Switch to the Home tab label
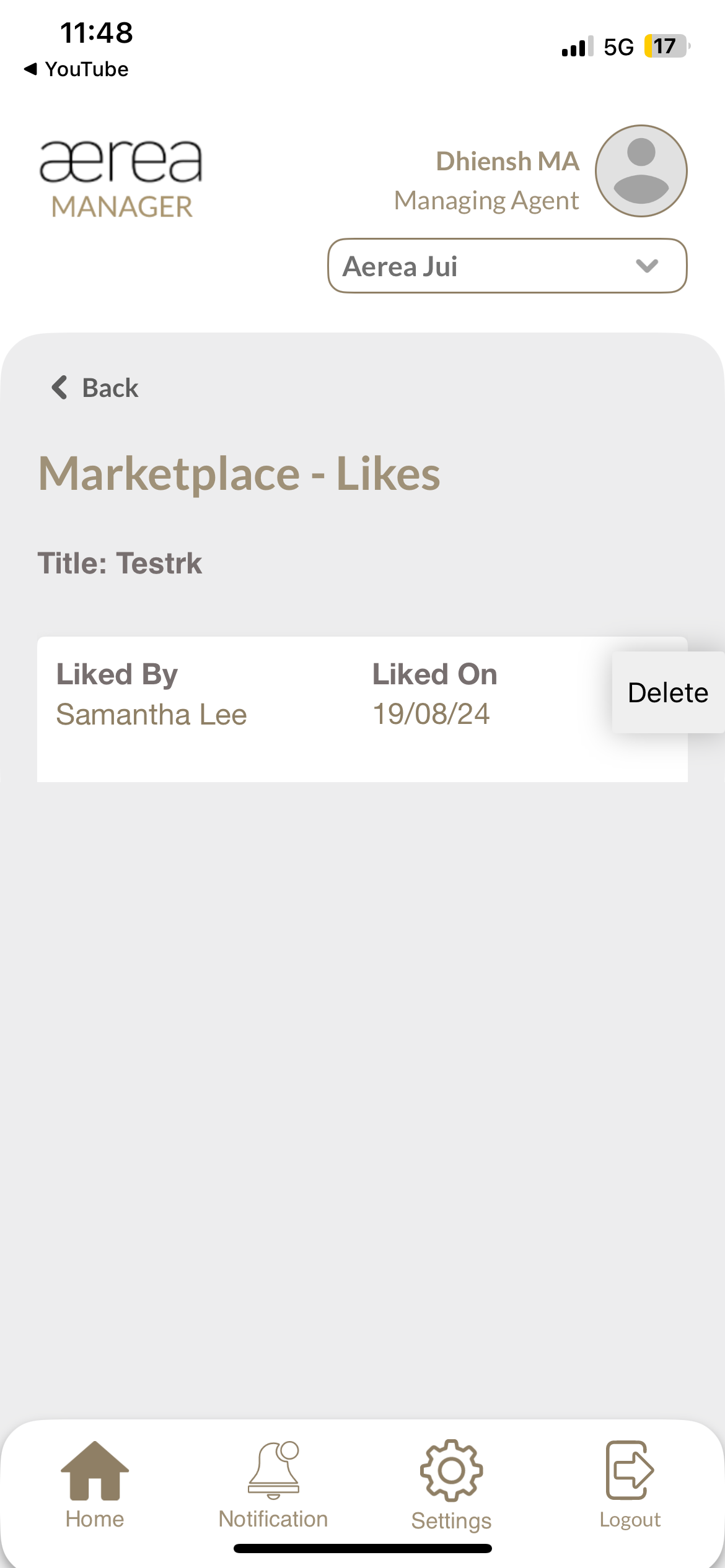 pyautogui.click(x=95, y=1519)
